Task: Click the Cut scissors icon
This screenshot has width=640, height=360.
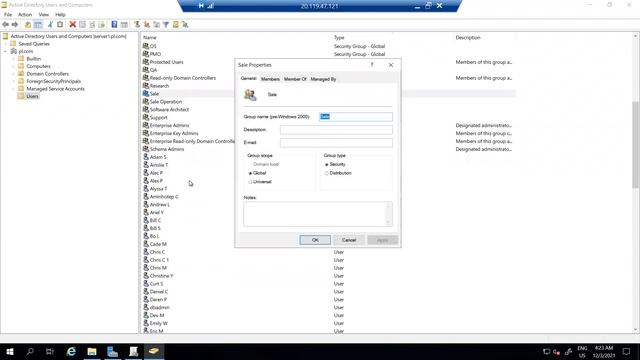Action: pyautogui.click(x=50, y=24)
